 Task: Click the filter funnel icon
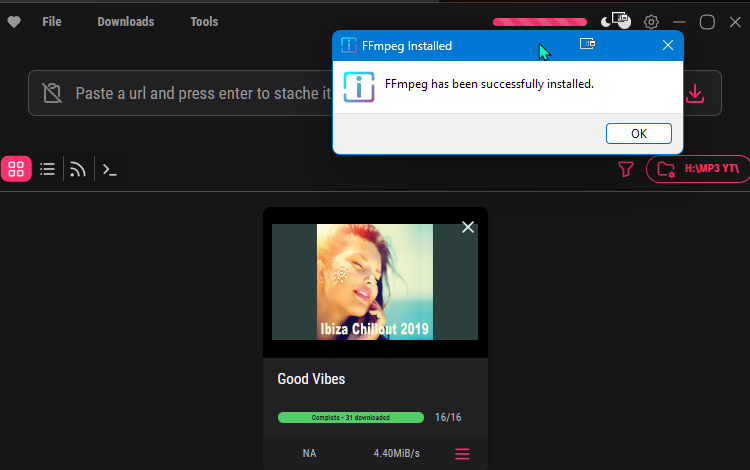tap(626, 169)
